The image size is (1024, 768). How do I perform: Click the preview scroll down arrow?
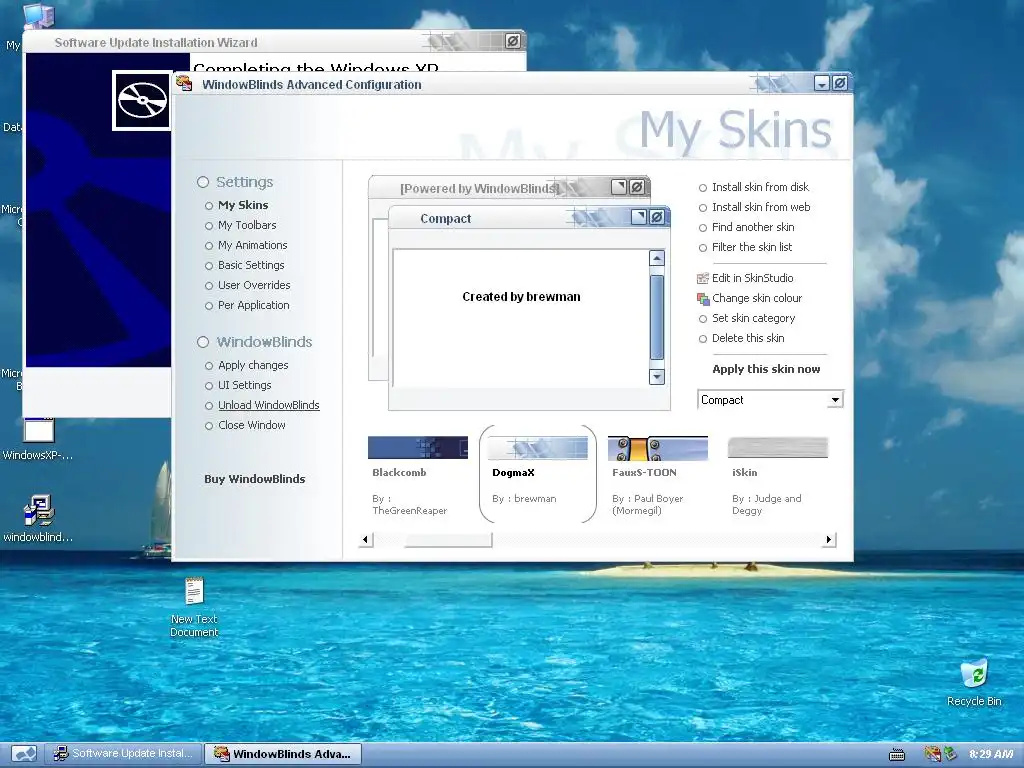[657, 377]
